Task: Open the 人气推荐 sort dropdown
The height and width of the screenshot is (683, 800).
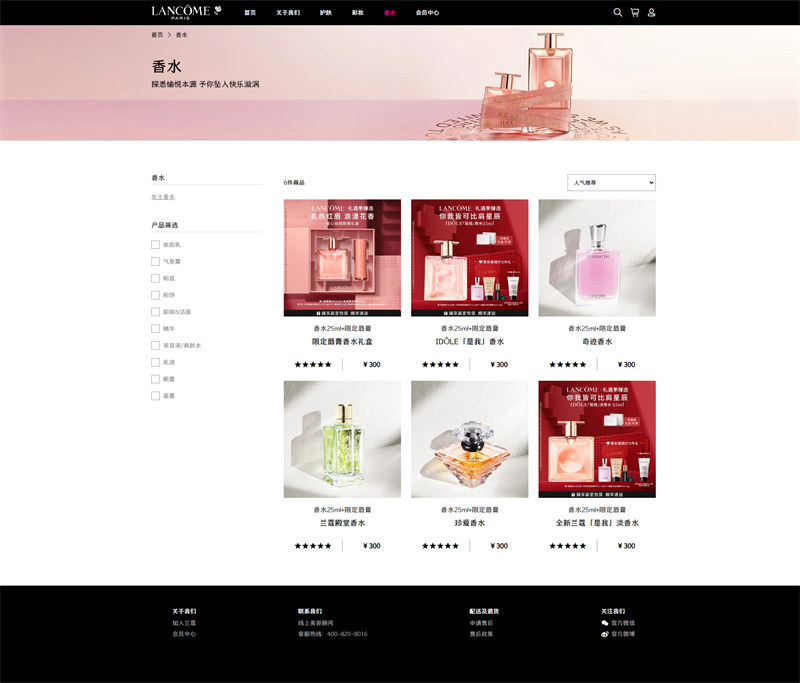Action: point(611,183)
